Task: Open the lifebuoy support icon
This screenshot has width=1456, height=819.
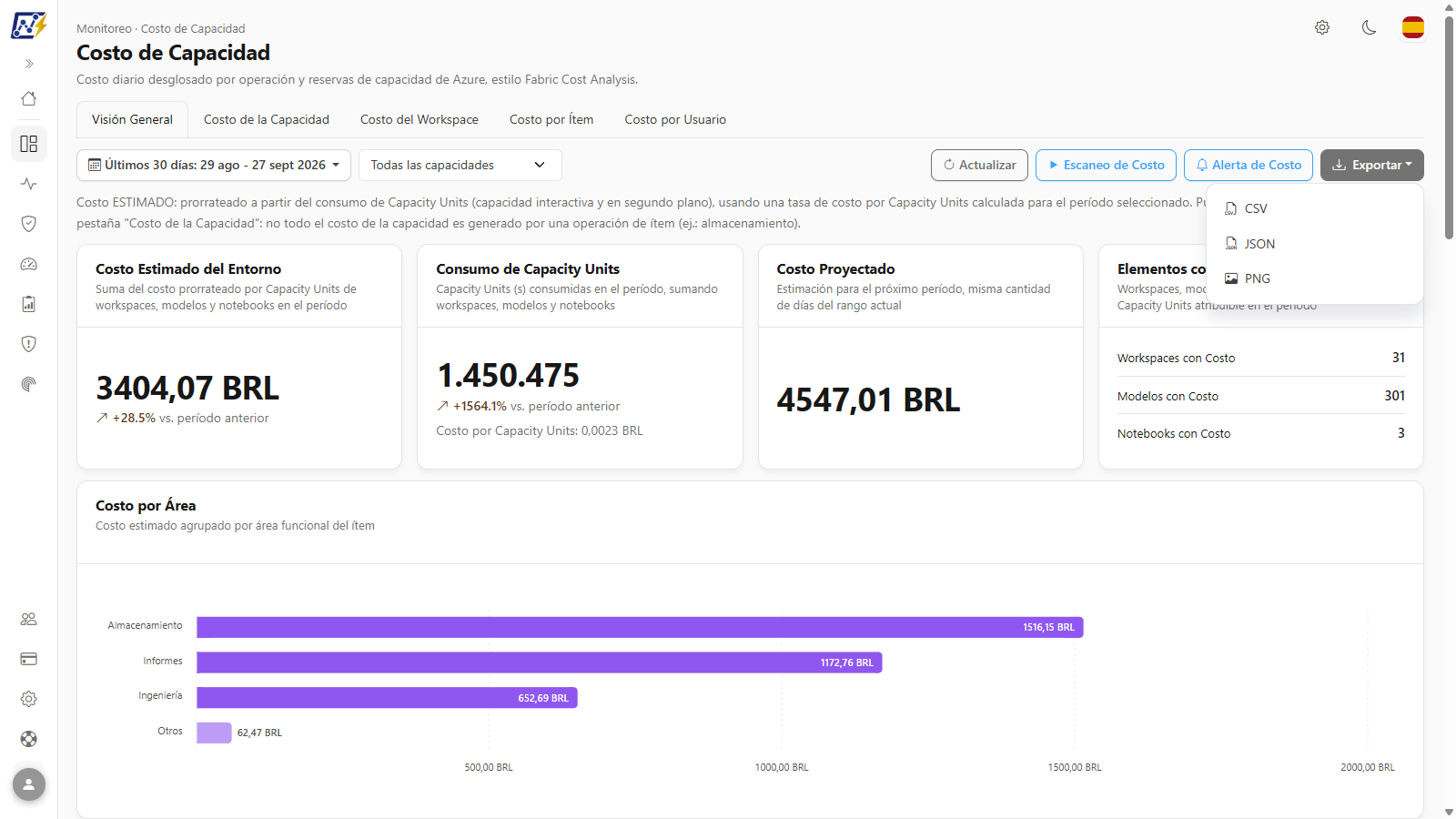Action: click(29, 739)
